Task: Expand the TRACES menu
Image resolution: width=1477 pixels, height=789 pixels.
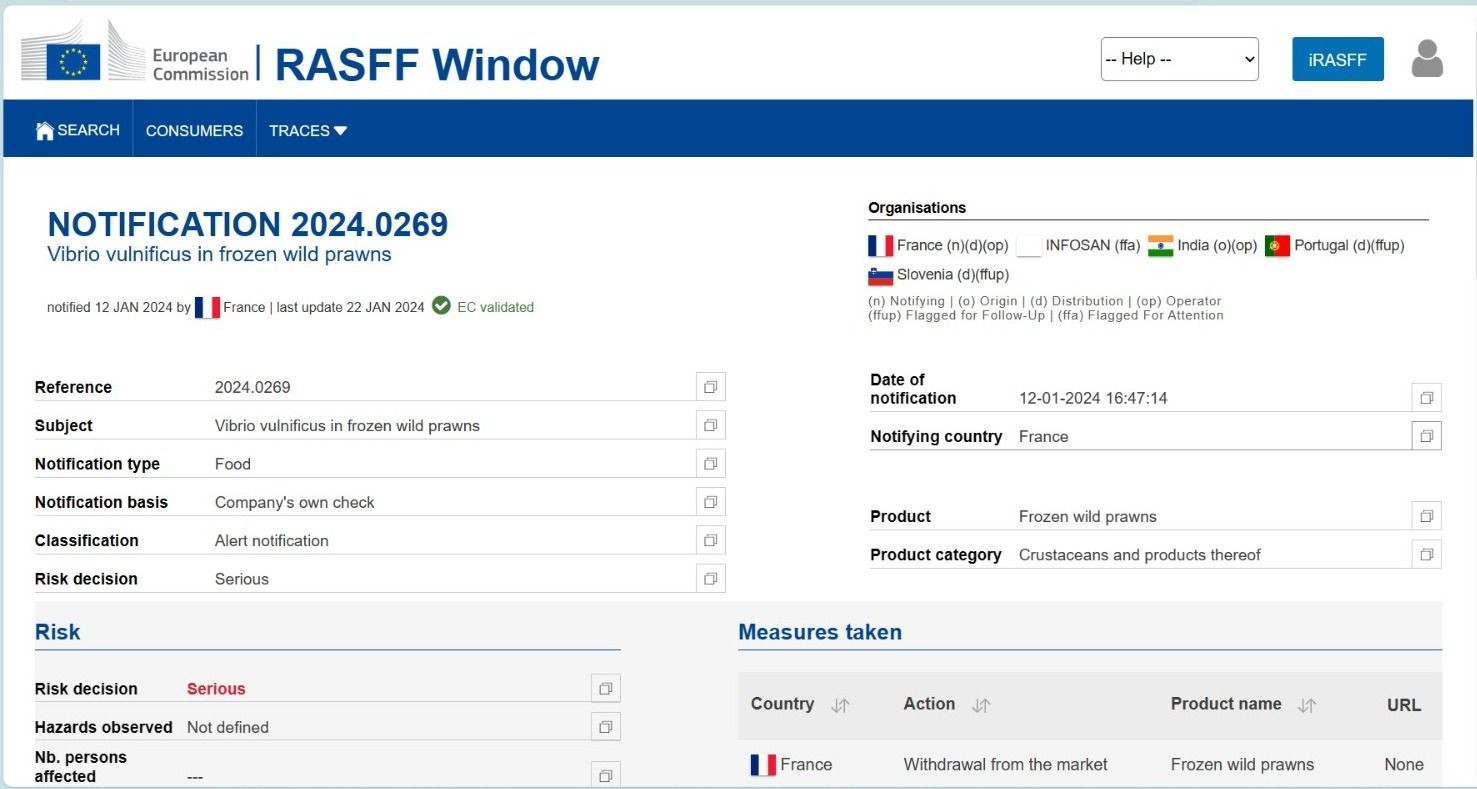Action: tap(308, 130)
